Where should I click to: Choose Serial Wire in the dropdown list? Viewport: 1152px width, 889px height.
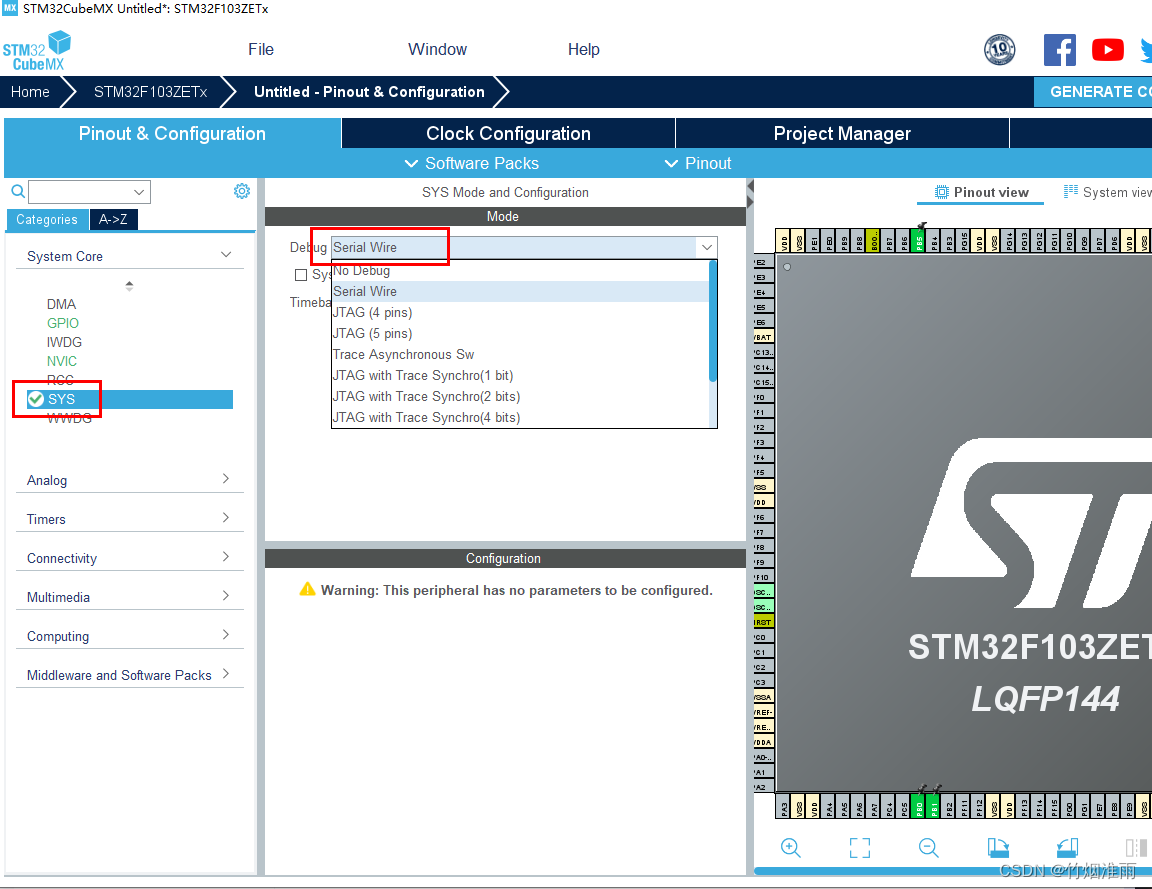[520, 292]
